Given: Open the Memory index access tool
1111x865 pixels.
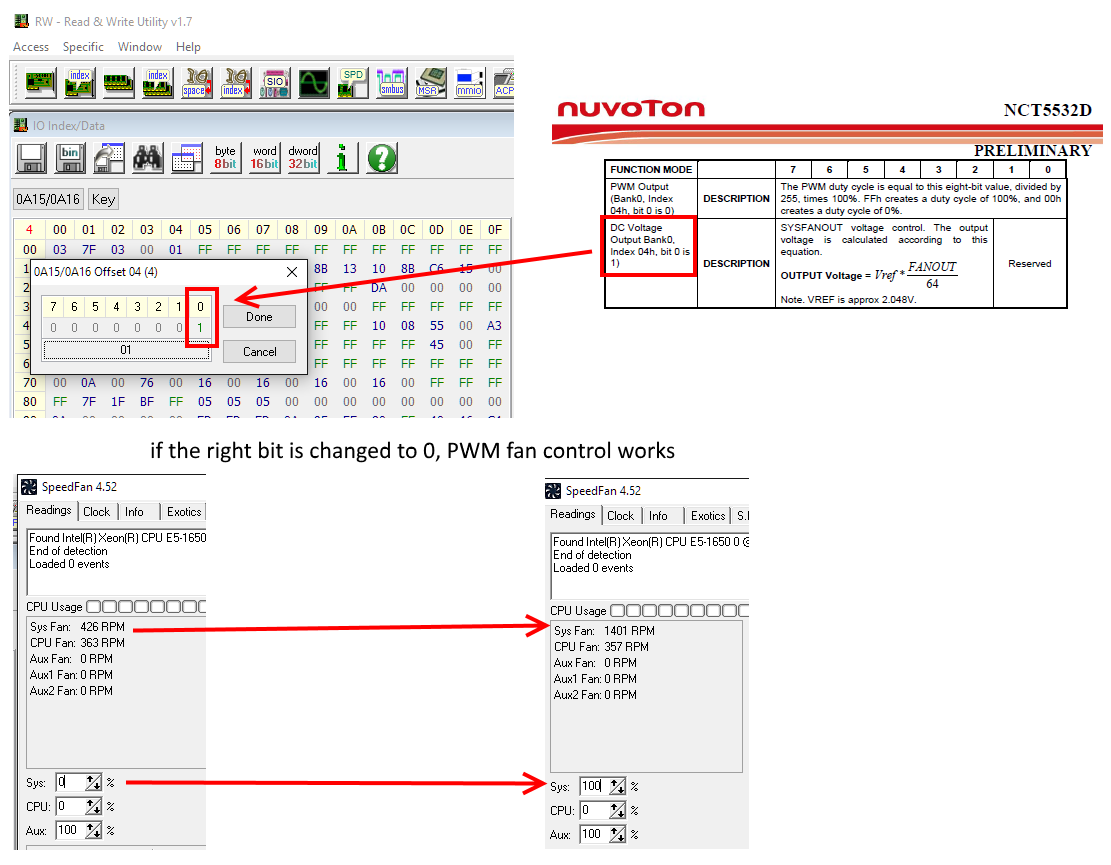Looking at the screenshot, I should [157, 83].
